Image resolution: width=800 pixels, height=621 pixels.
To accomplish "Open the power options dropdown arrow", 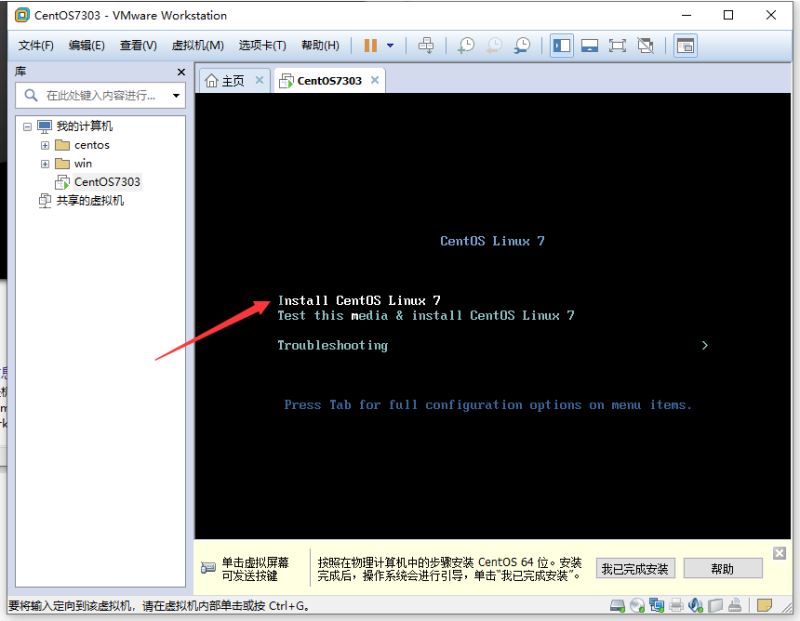I will (390, 45).
